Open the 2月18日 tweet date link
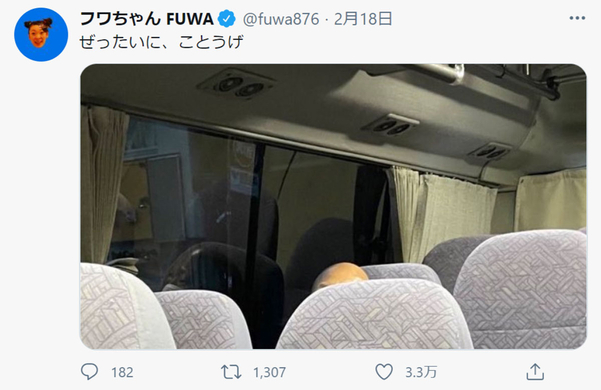The width and height of the screenshot is (601, 390). coord(363,19)
